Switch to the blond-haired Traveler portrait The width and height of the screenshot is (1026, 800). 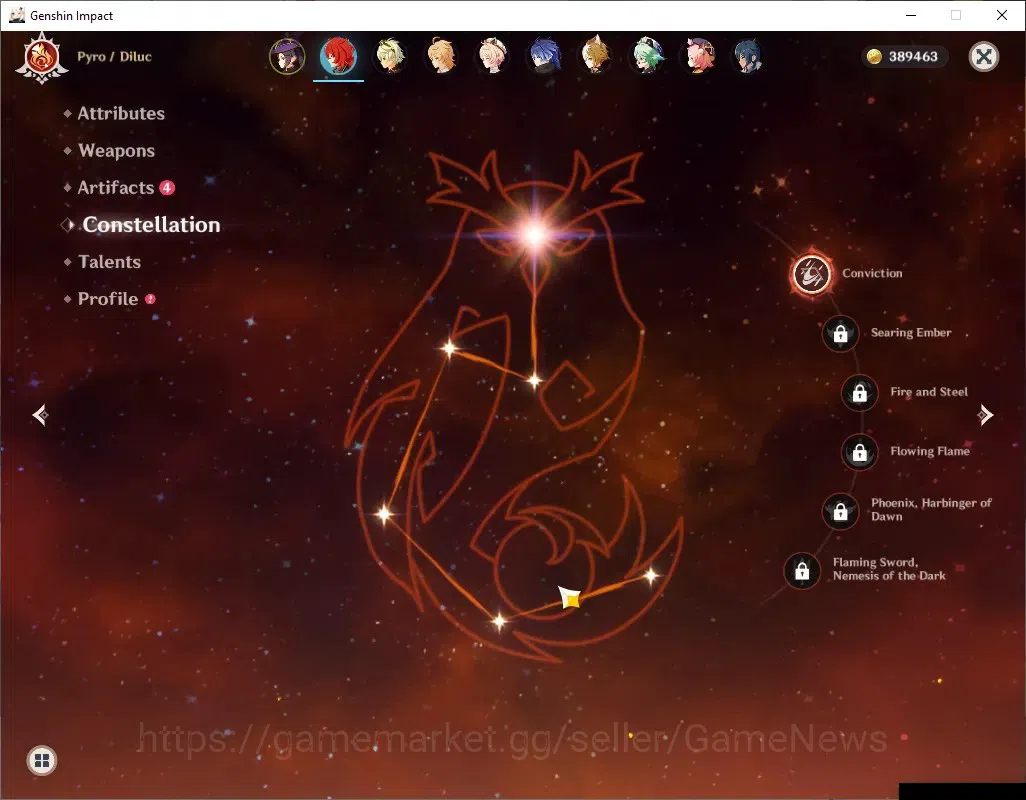pyautogui.click(x=442, y=56)
